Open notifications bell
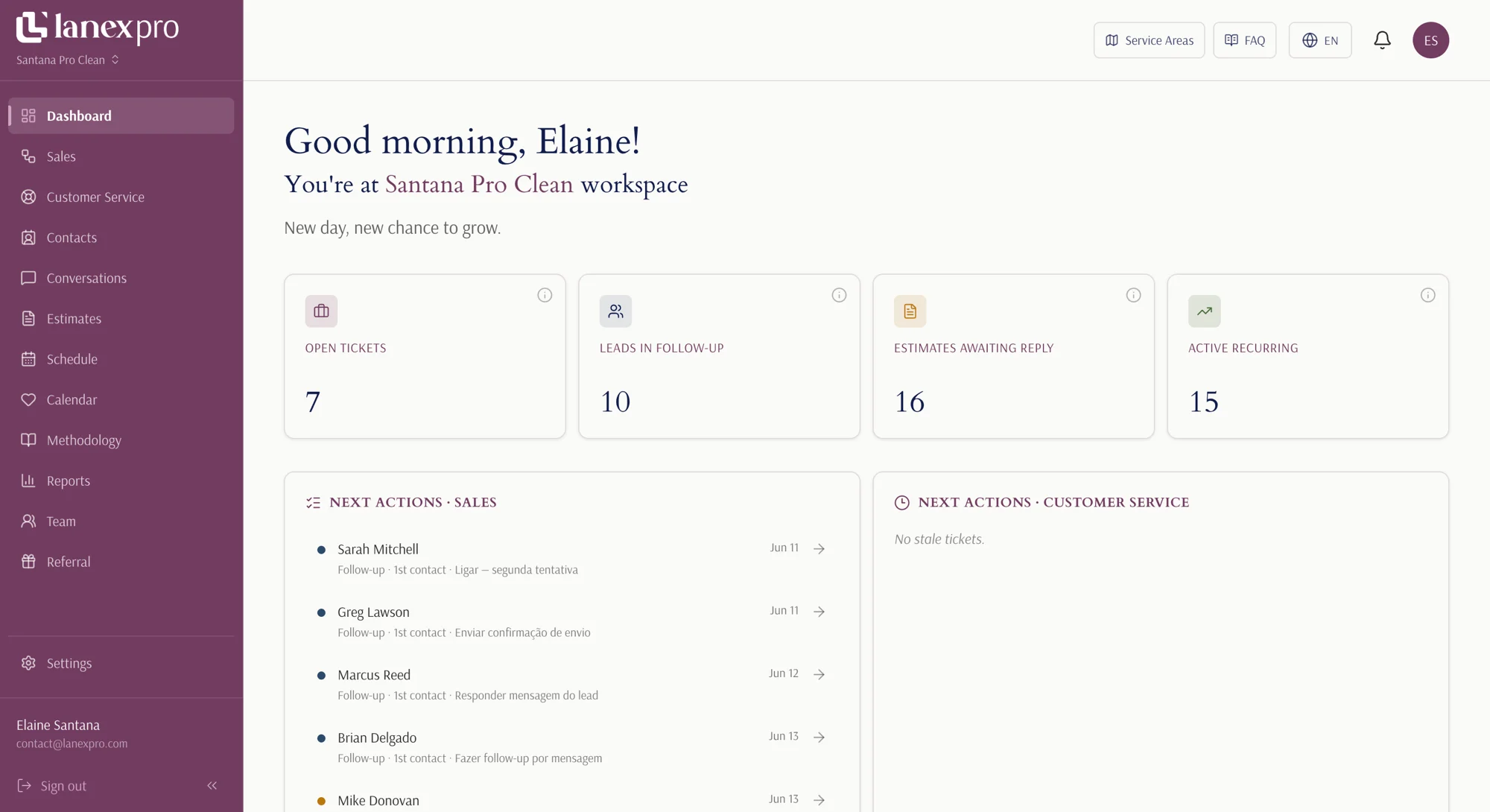 coord(1382,40)
